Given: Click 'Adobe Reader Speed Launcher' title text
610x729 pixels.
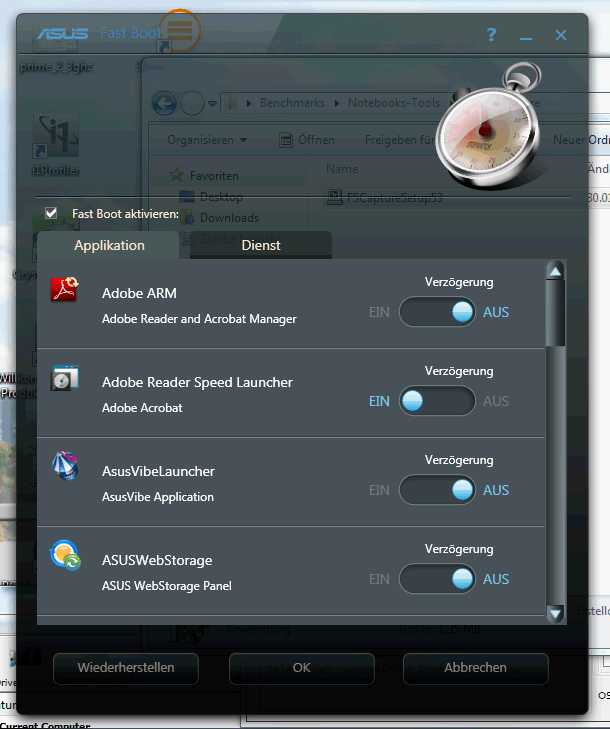Looking at the screenshot, I should click(197, 382).
